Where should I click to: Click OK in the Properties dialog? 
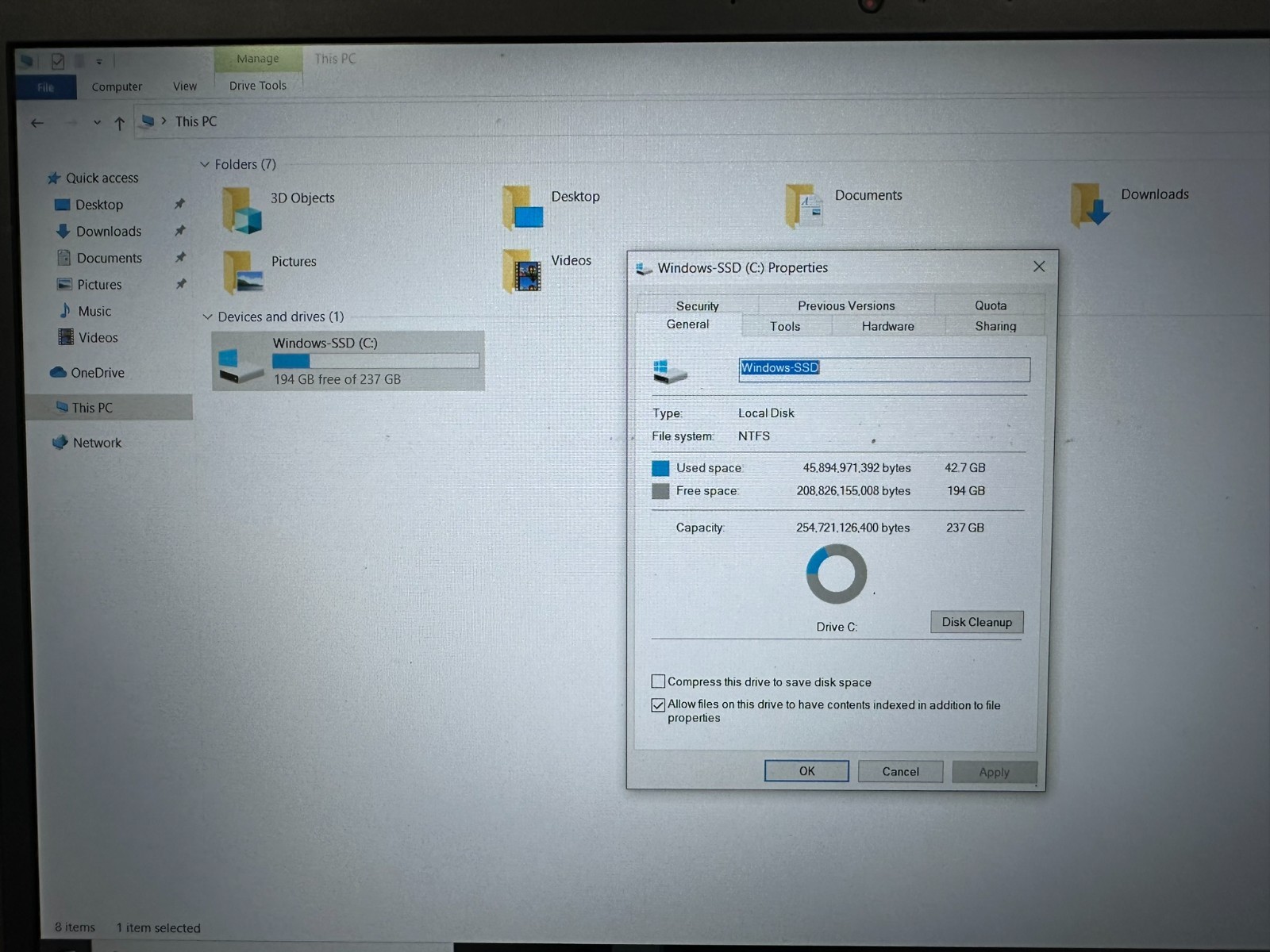806,771
